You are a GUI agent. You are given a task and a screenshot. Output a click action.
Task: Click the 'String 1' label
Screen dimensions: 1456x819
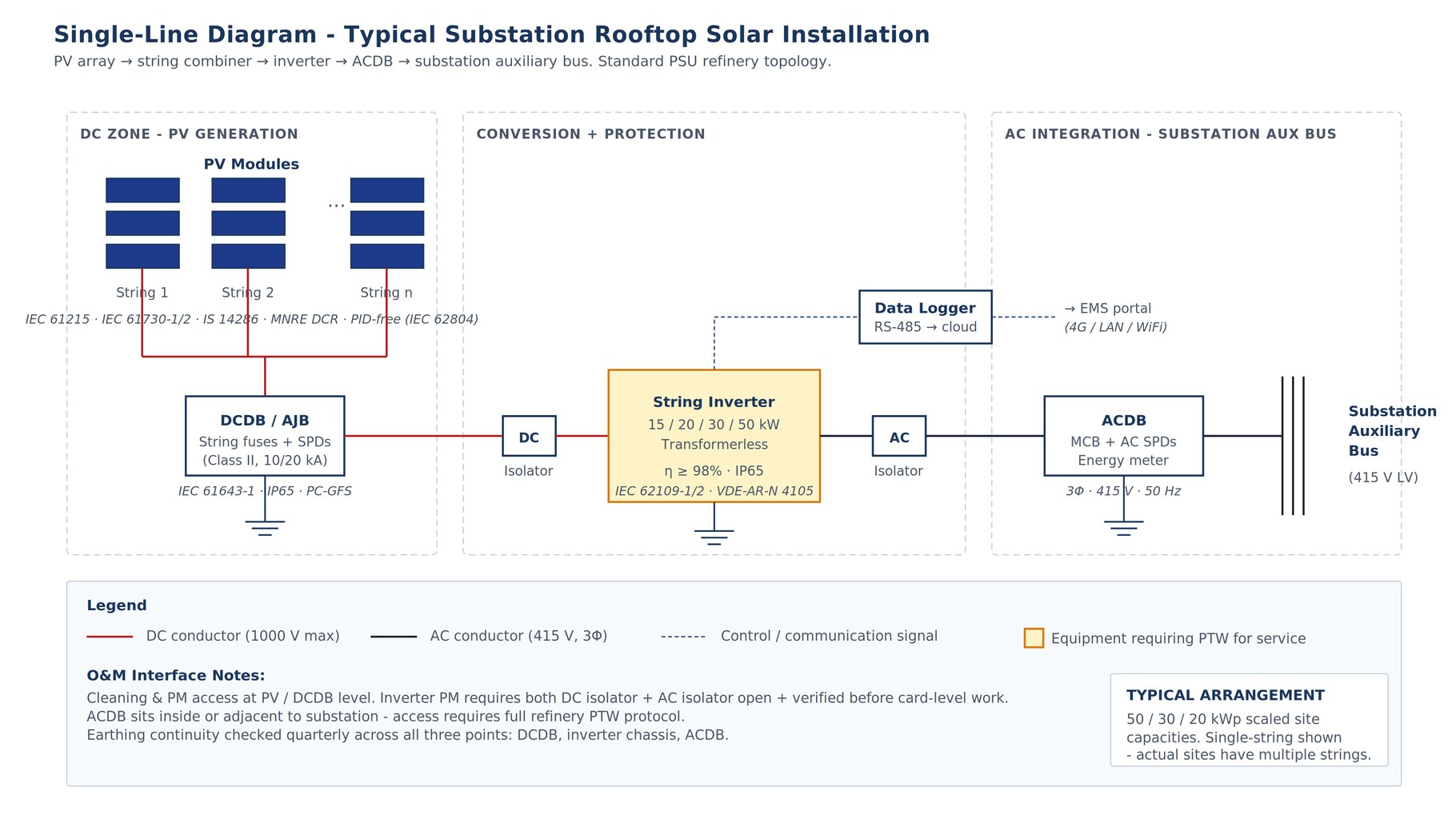(x=142, y=293)
